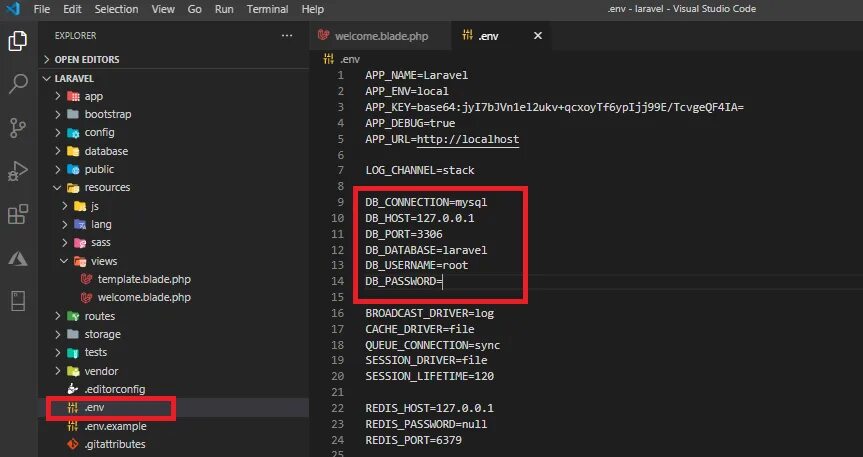Click the VS Code logo icon
Screen dimensions: 863x457
13,9
